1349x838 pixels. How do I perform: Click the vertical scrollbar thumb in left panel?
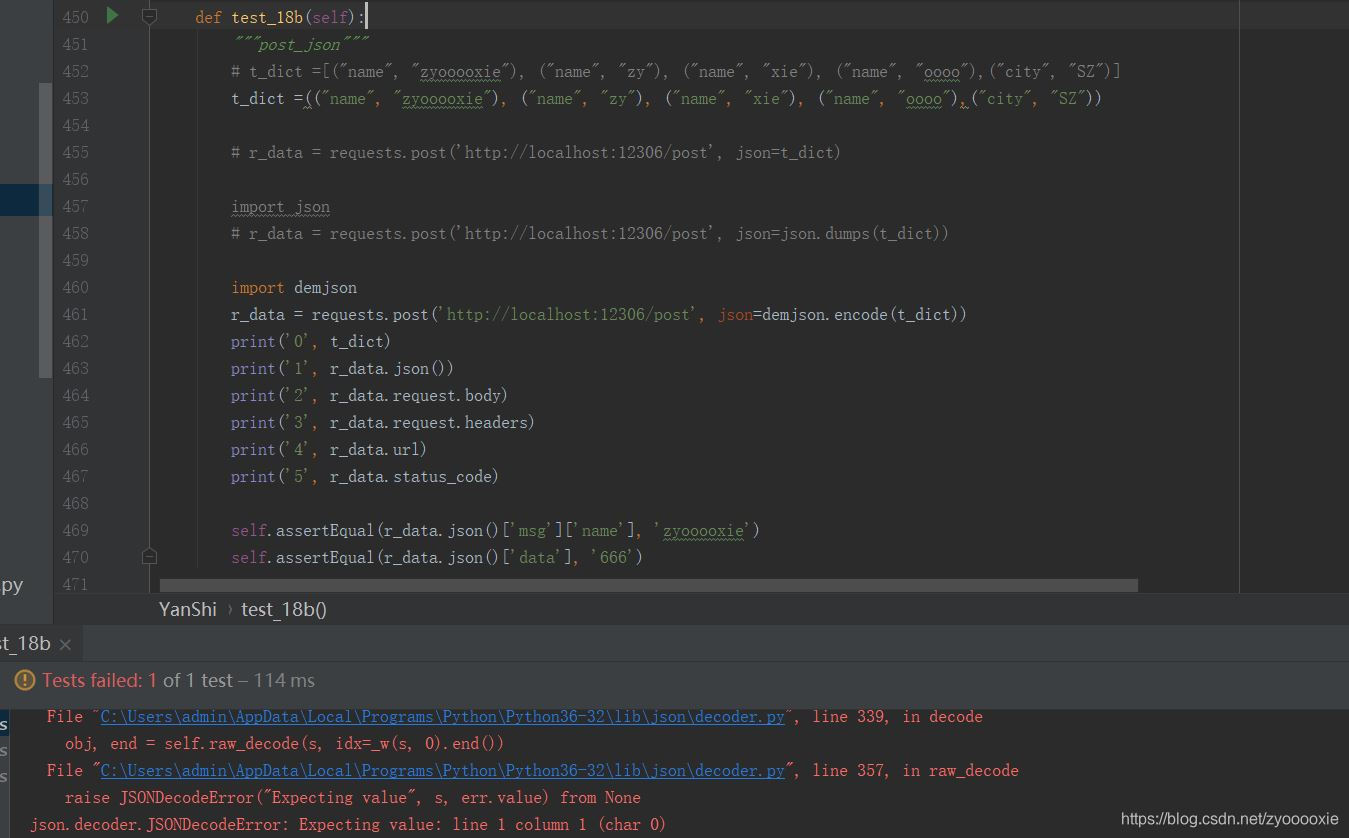(x=45, y=230)
